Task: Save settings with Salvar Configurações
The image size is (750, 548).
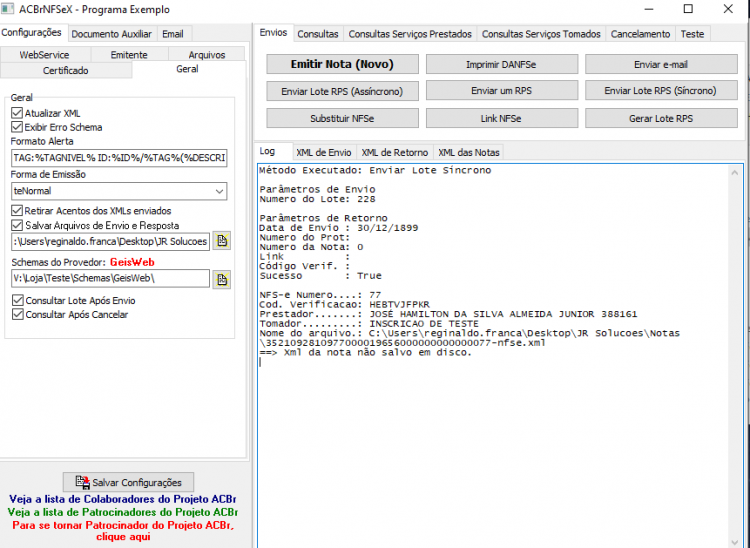Action: [128, 482]
